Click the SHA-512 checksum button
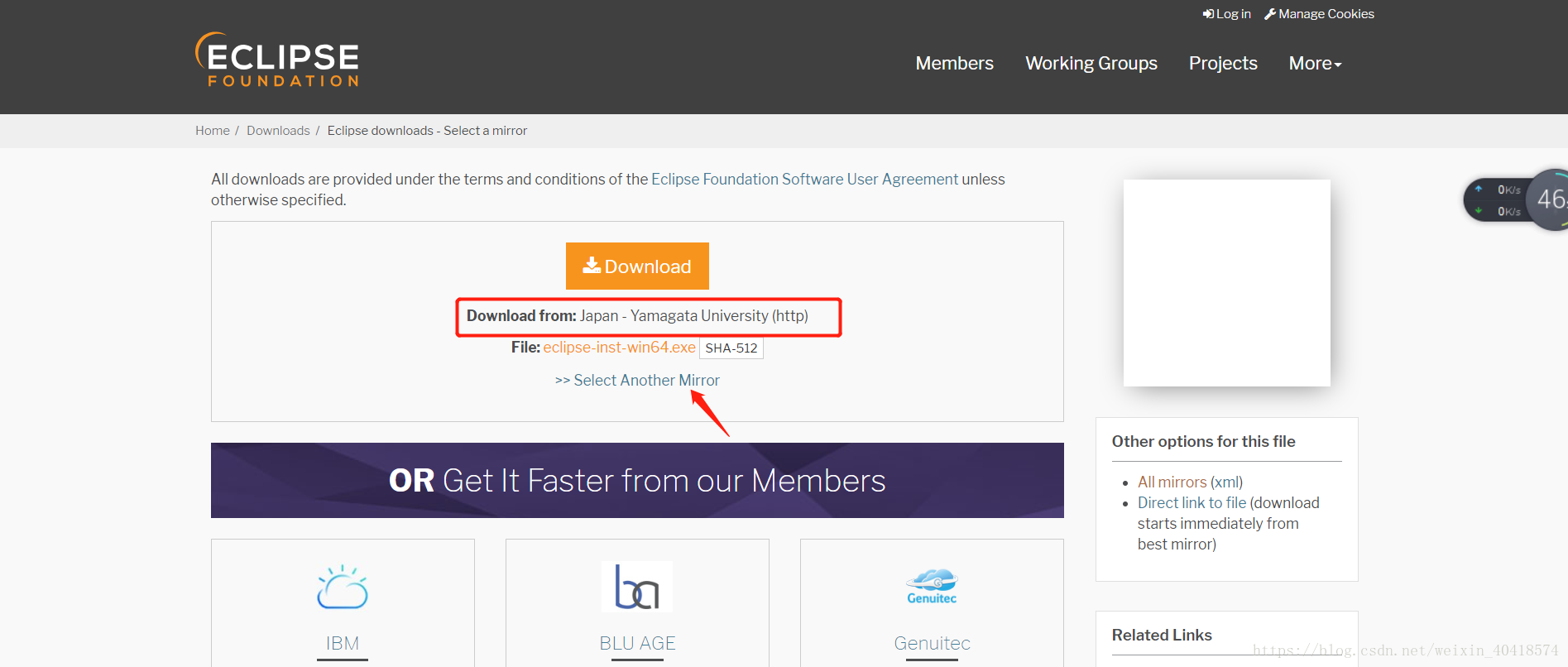The width and height of the screenshot is (1568, 667). 731,348
